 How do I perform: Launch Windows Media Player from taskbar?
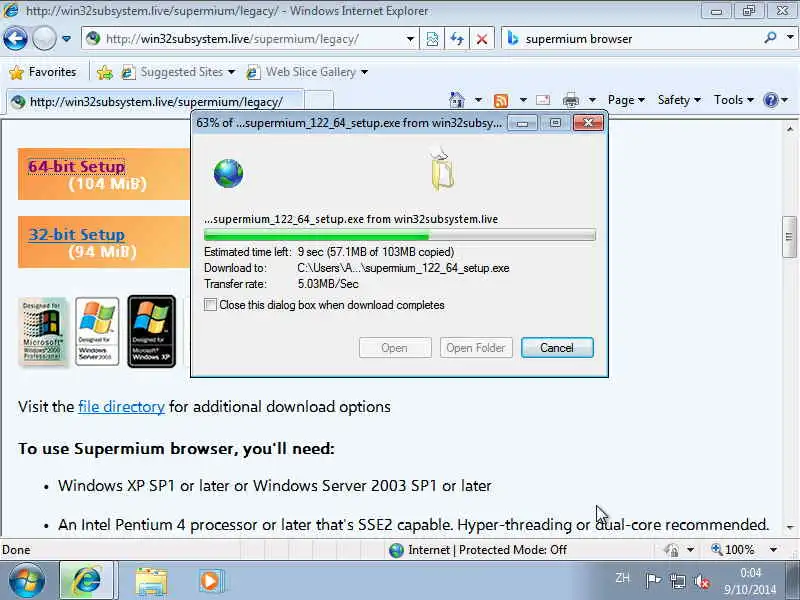click(211, 581)
